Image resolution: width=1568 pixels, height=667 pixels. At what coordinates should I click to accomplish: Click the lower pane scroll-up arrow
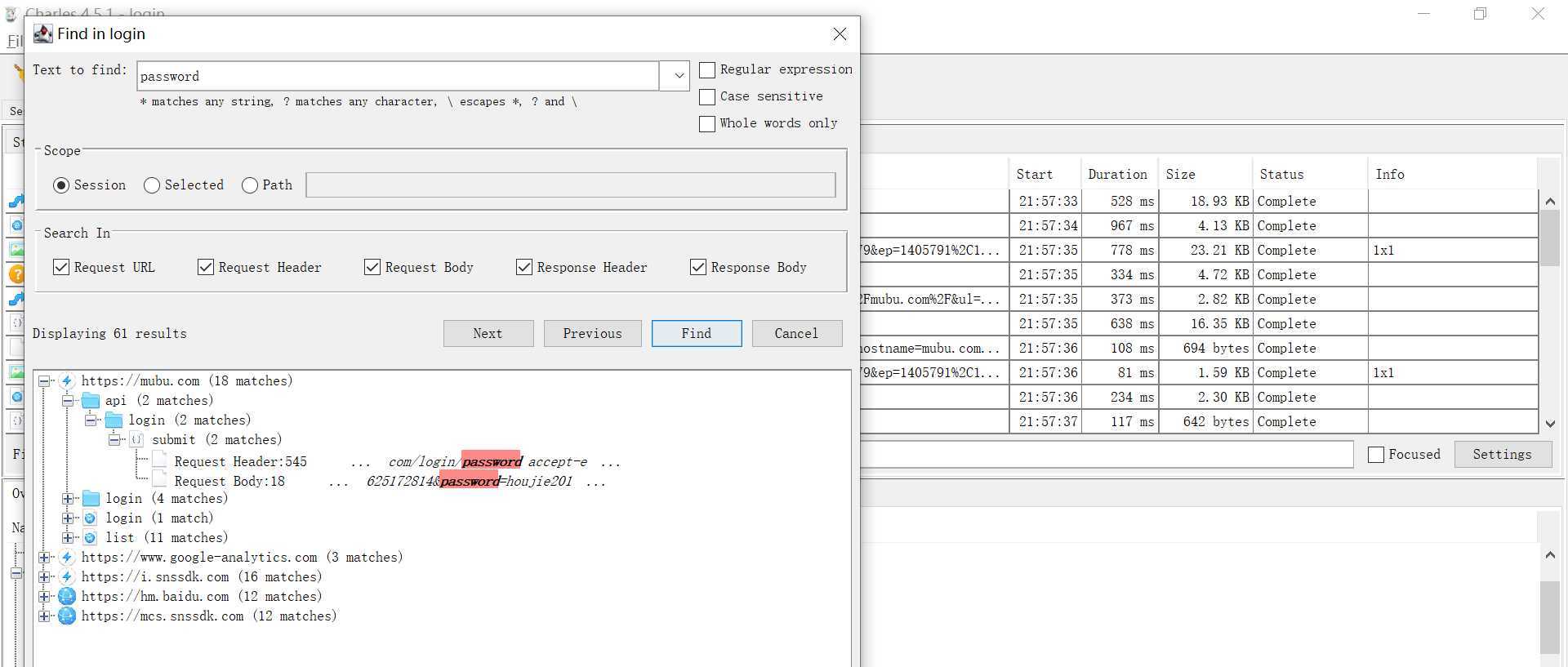coord(1550,554)
